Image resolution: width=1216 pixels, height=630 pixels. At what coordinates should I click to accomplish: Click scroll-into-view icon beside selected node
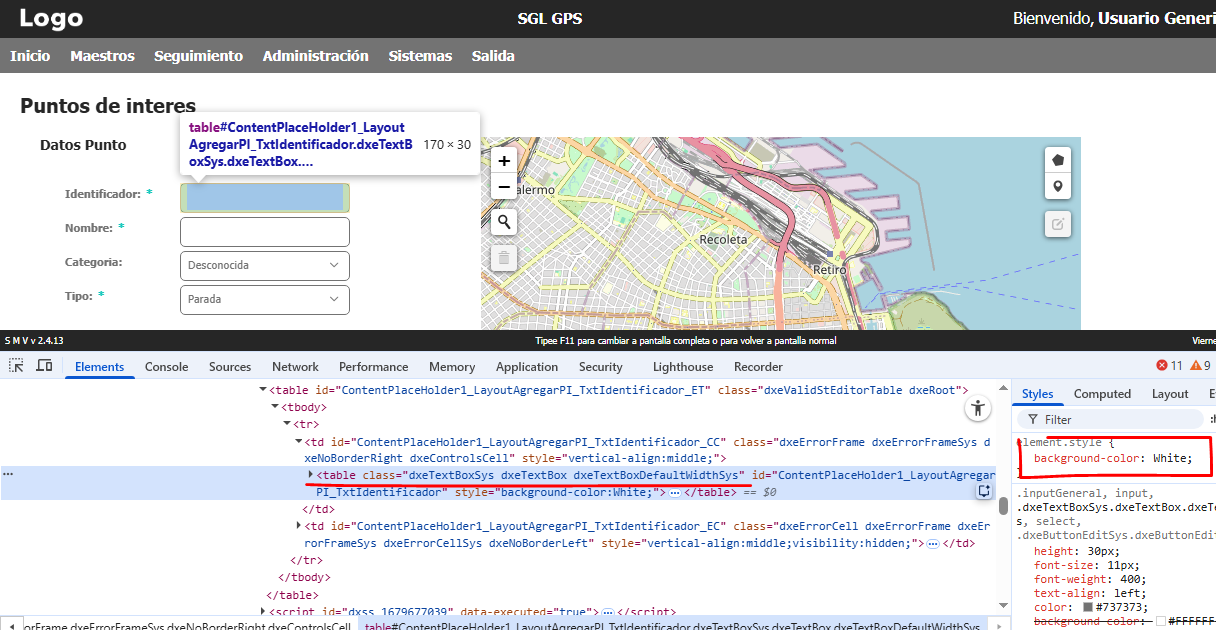[x=984, y=491]
